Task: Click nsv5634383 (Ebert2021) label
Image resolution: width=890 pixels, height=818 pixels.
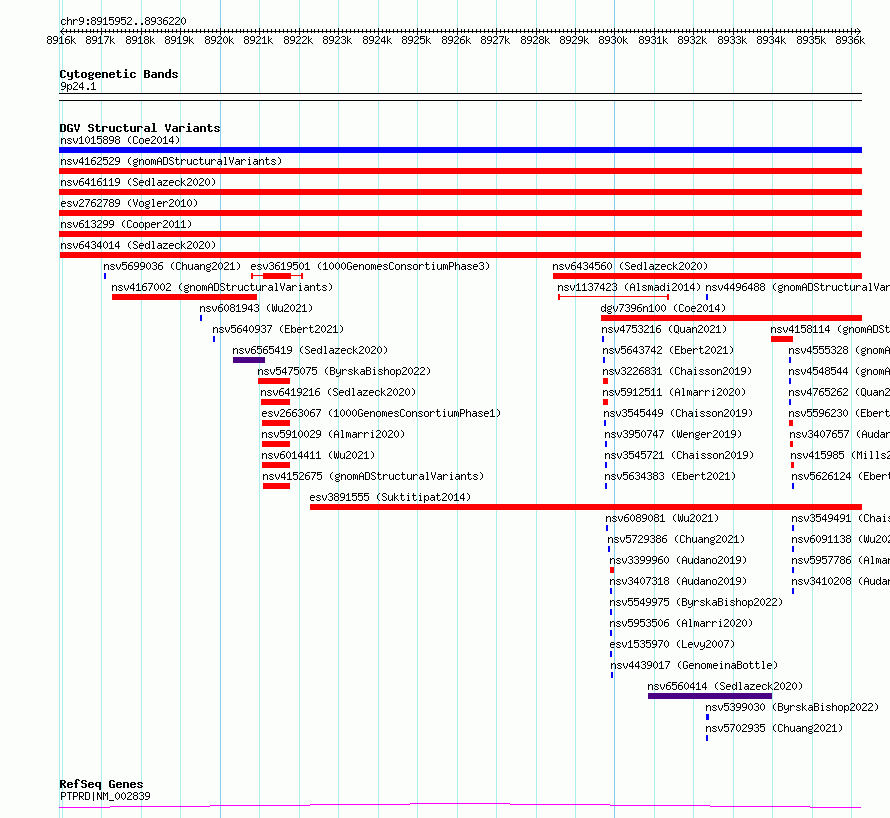Action: (670, 476)
